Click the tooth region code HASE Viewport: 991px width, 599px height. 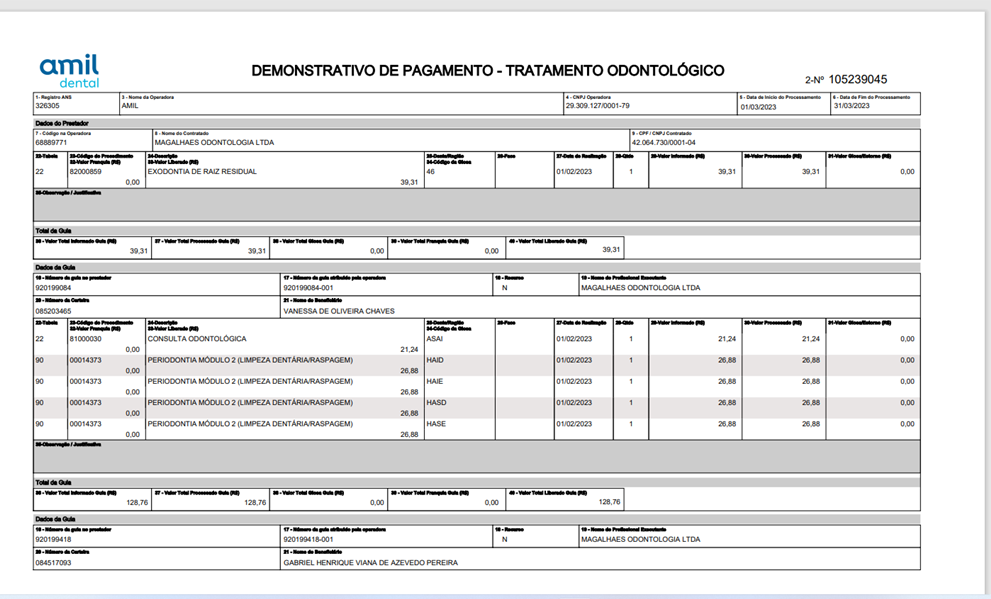(436, 424)
